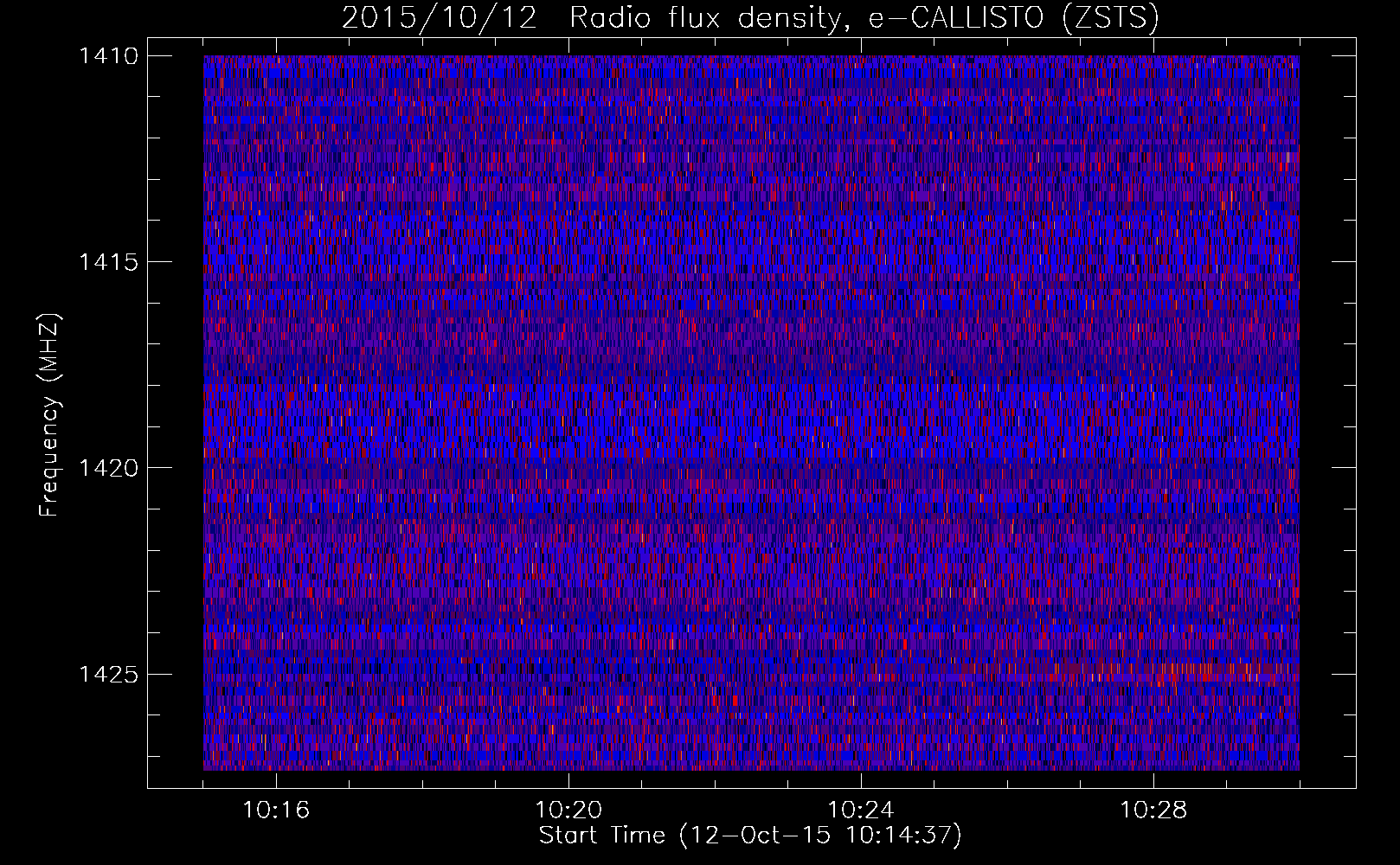Click the 'Start Time (12-Oct-15 10:14:37)' label
This screenshot has height=865, width=1400.
coord(750,836)
